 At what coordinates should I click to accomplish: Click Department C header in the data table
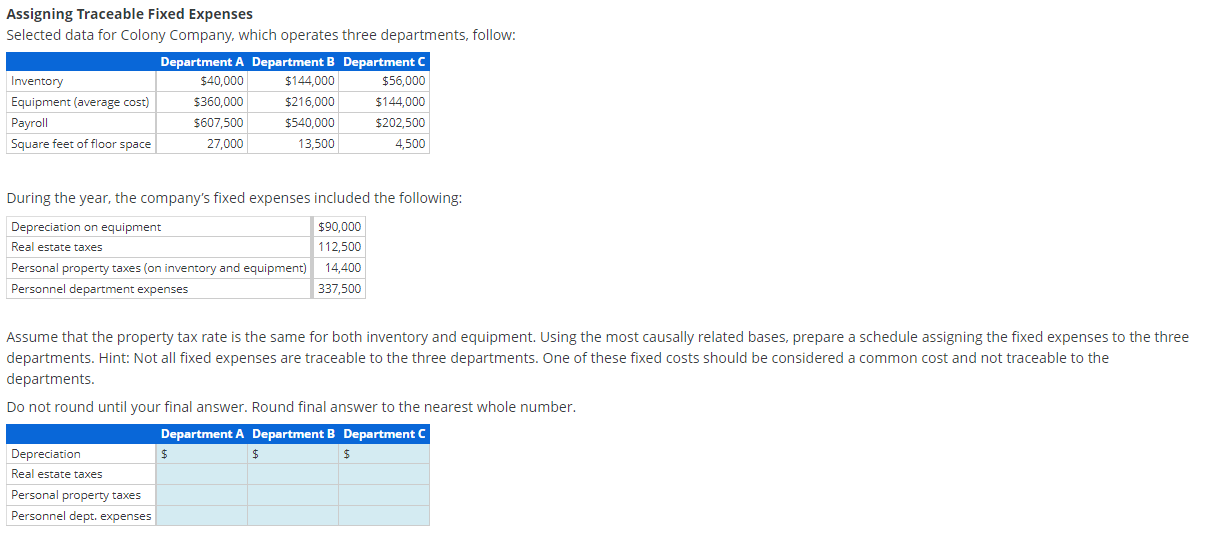coord(385,62)
